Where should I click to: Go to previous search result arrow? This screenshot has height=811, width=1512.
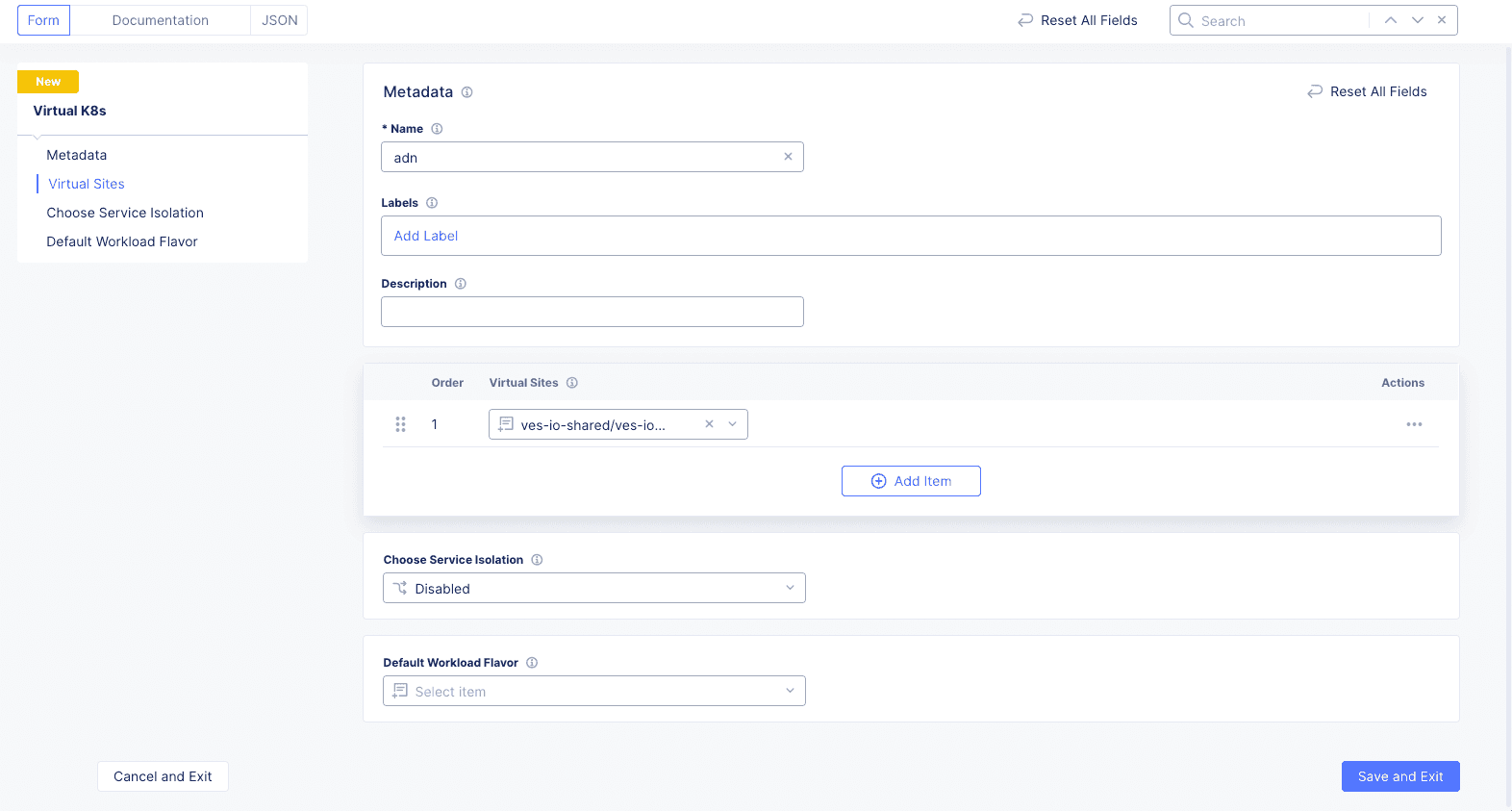pyautogui.click(x=1391, y=20)
